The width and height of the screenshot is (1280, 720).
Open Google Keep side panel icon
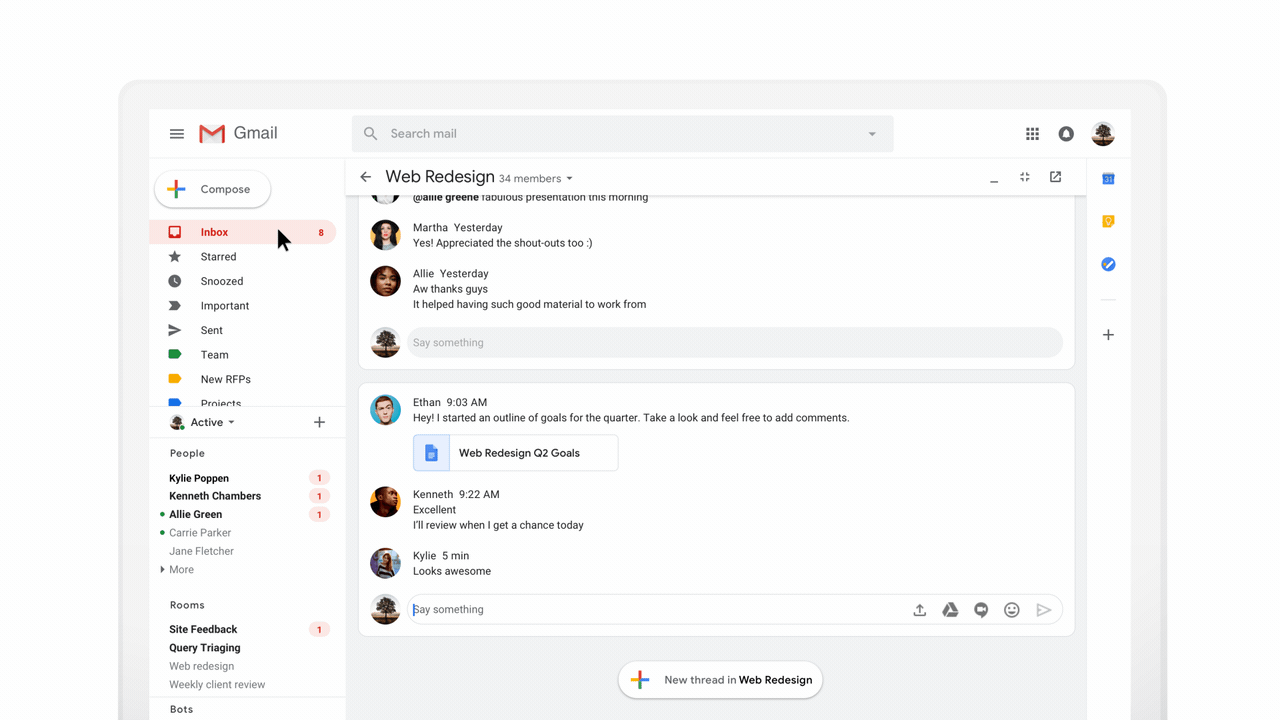coord(1108,221)
